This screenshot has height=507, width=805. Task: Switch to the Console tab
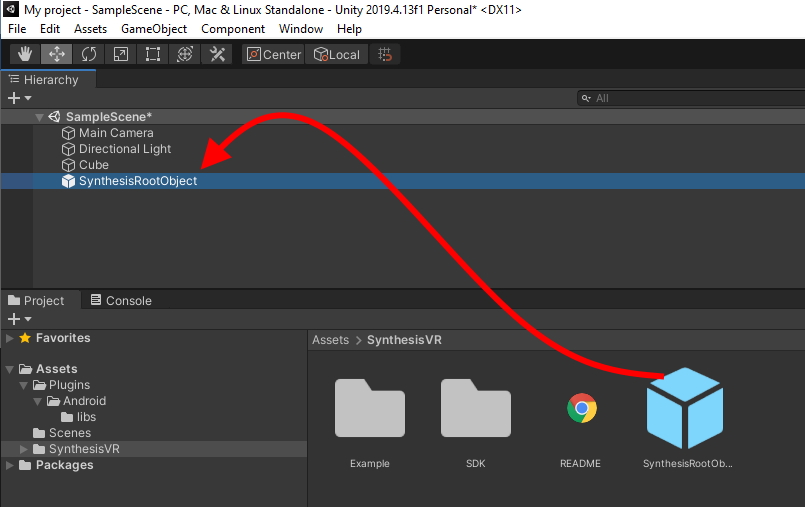(x=121, y=300)
